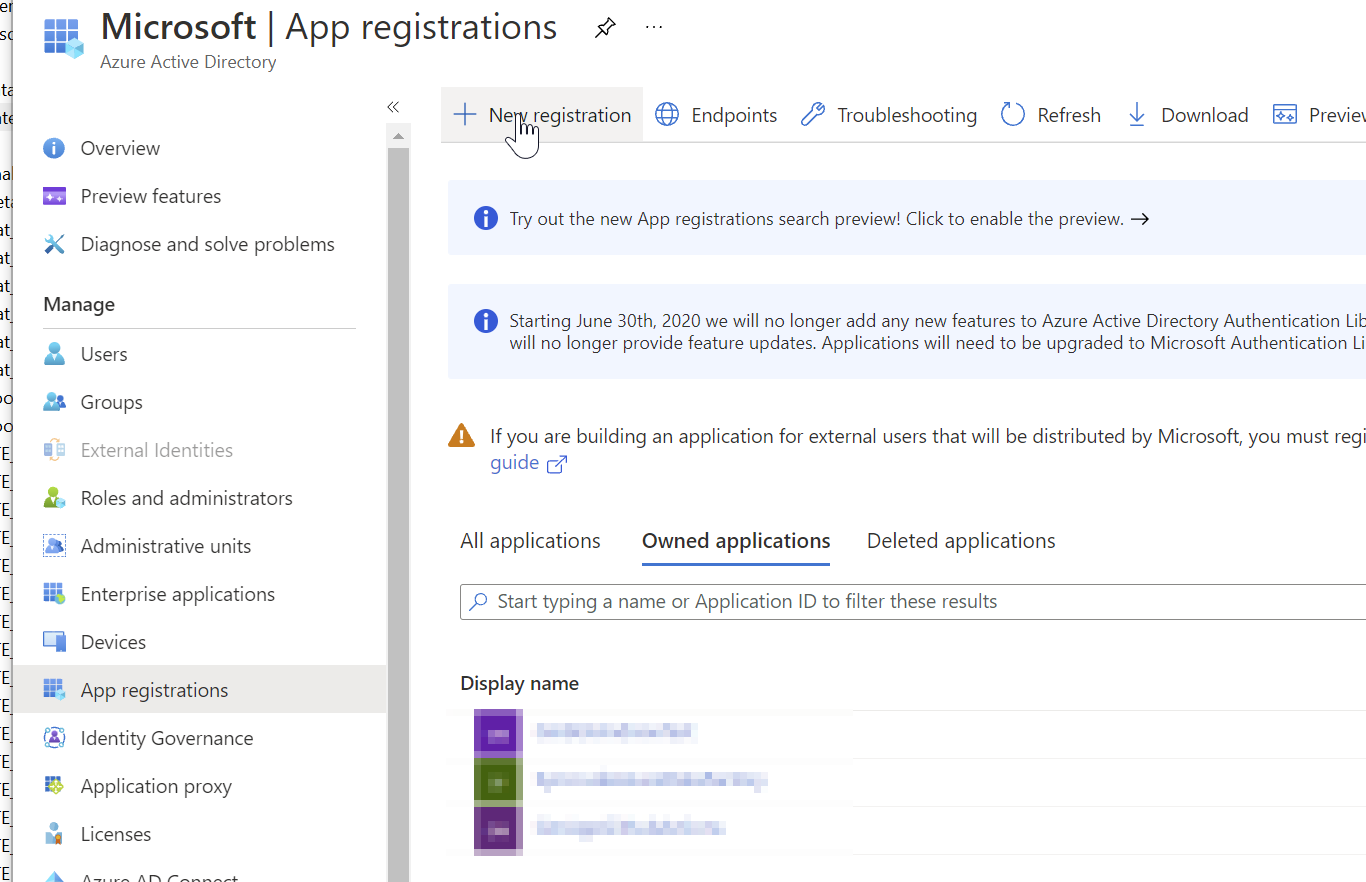Click the Administrative units icon

tap(54, 546)
